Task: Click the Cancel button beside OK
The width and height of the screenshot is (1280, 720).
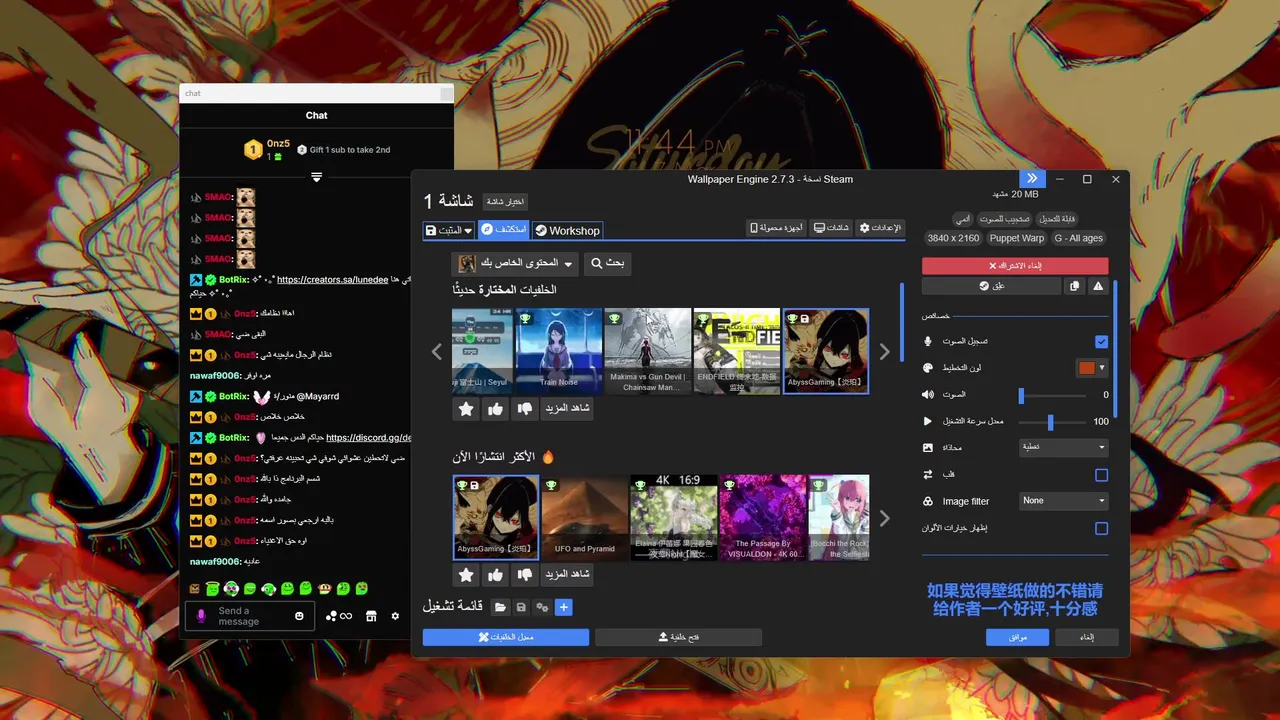Action: coord(1087,637)
